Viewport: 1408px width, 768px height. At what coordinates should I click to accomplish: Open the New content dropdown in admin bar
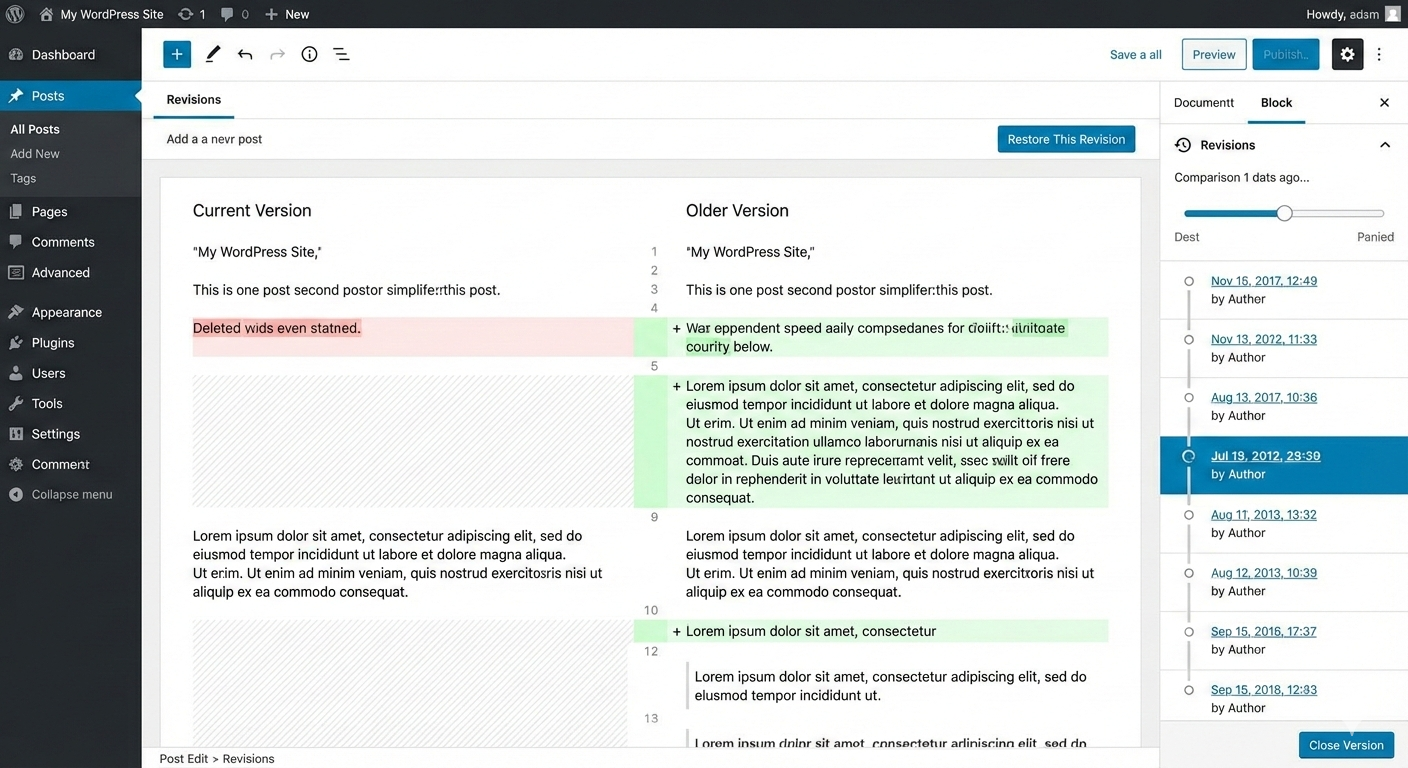pos(287,14)
